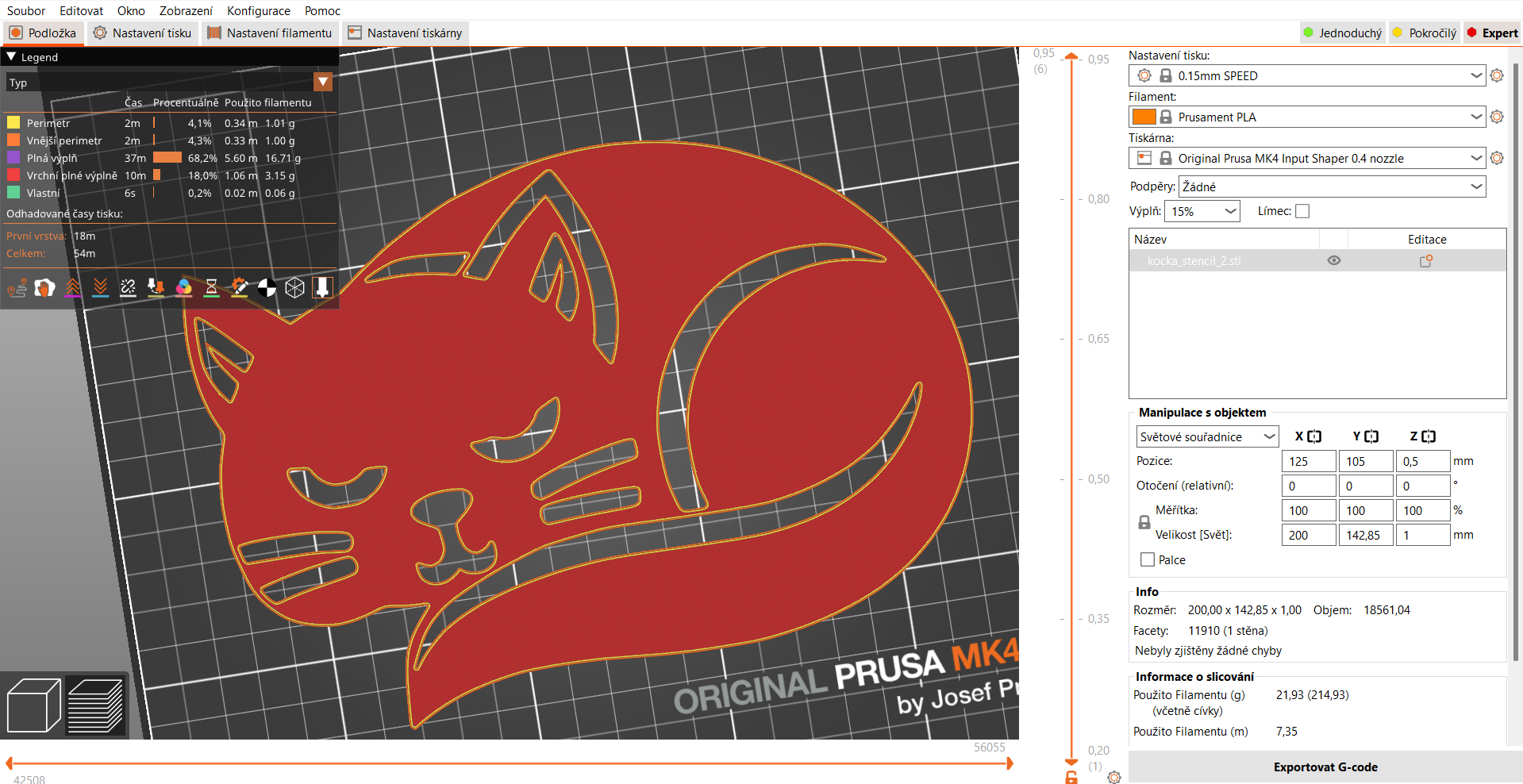
Task: Open the Světové souřadnice dropdown
Action: coord(1207,436)
